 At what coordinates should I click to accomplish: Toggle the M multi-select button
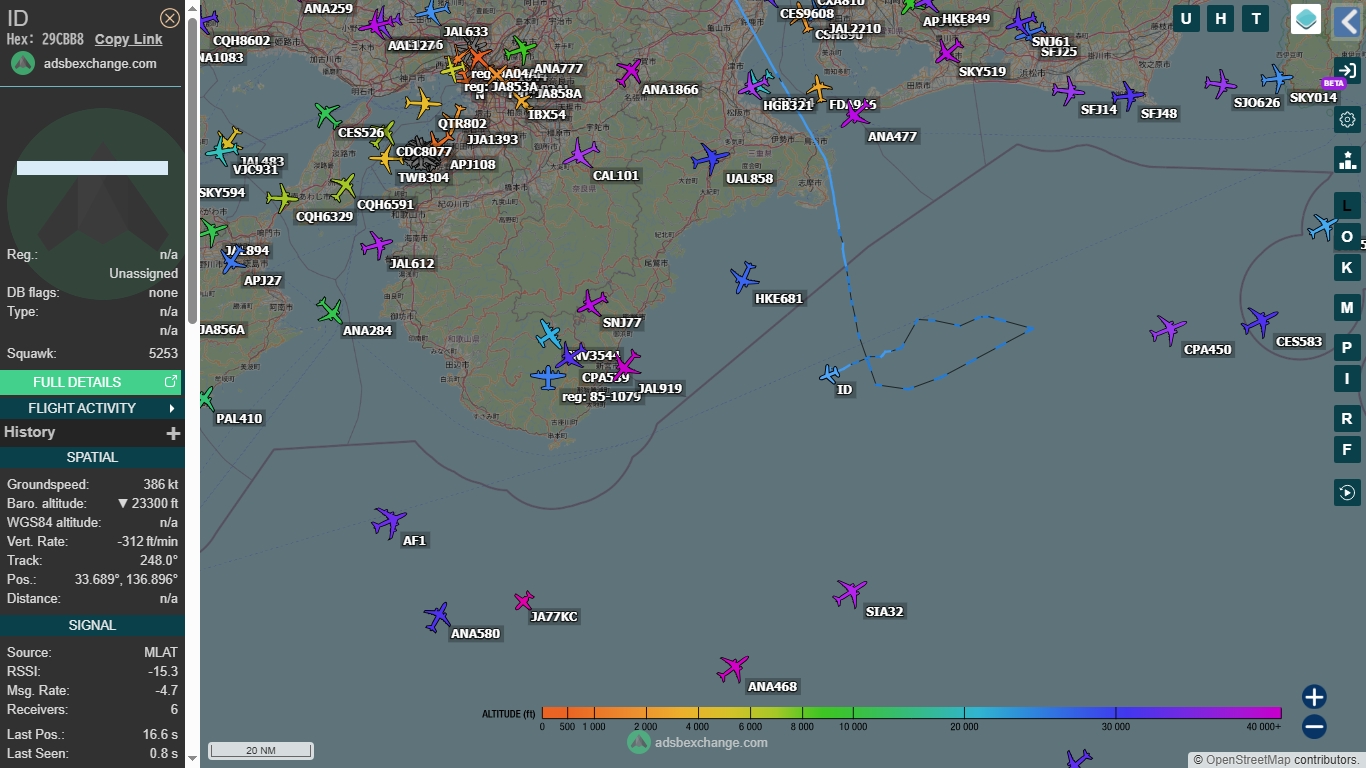[x=1347, y=307]
